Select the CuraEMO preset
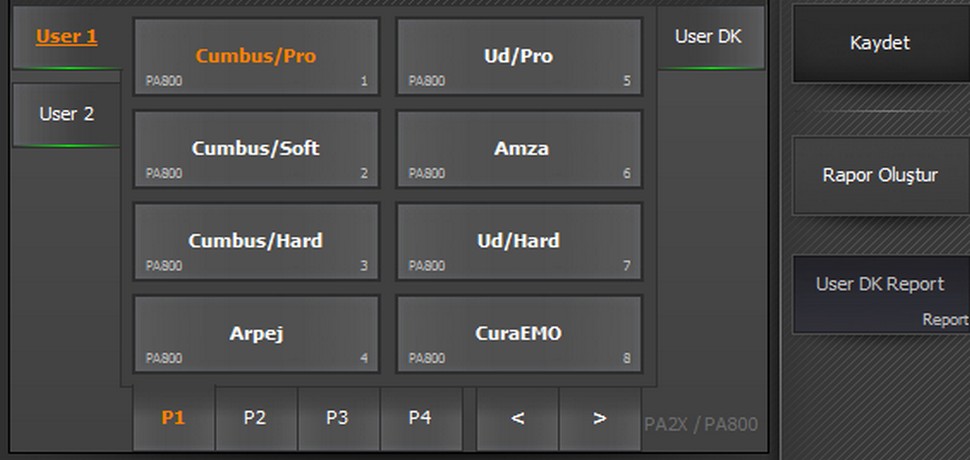 [519, 333]
